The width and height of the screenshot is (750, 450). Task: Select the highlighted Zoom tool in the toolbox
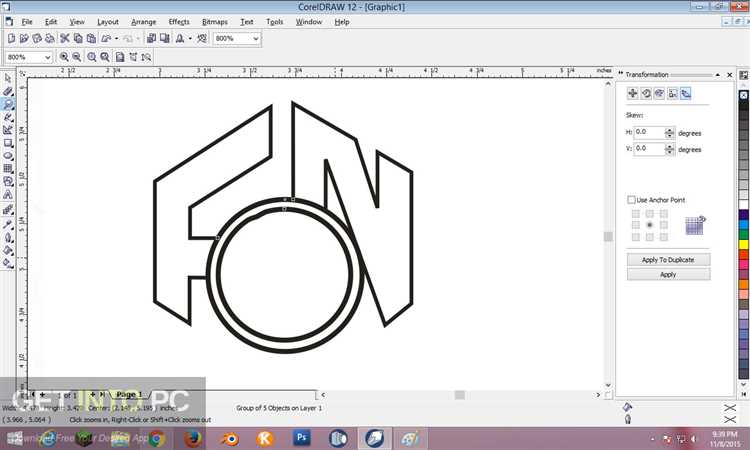click(8, 104)
